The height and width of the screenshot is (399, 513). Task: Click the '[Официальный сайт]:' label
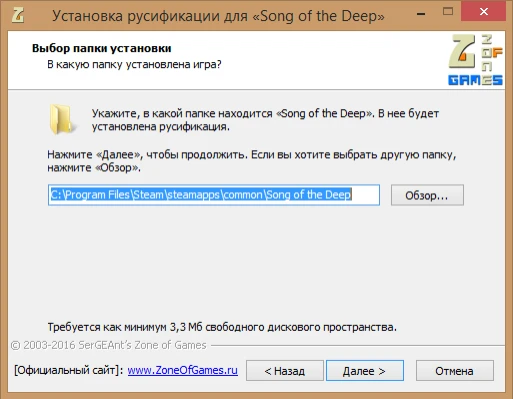coord(69,370)
